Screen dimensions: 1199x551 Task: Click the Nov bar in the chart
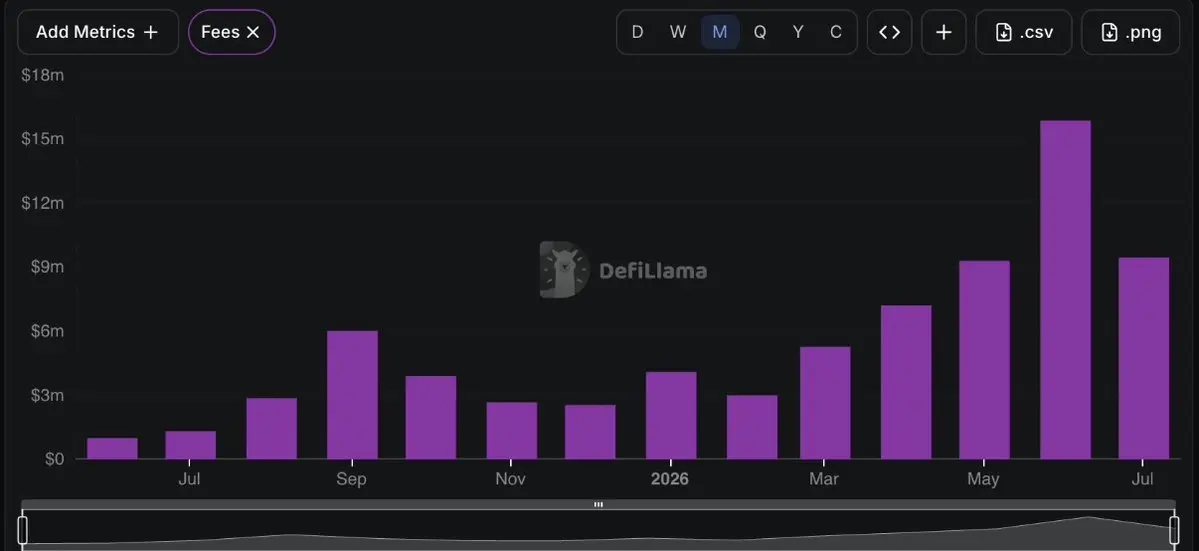click(512, 430)
